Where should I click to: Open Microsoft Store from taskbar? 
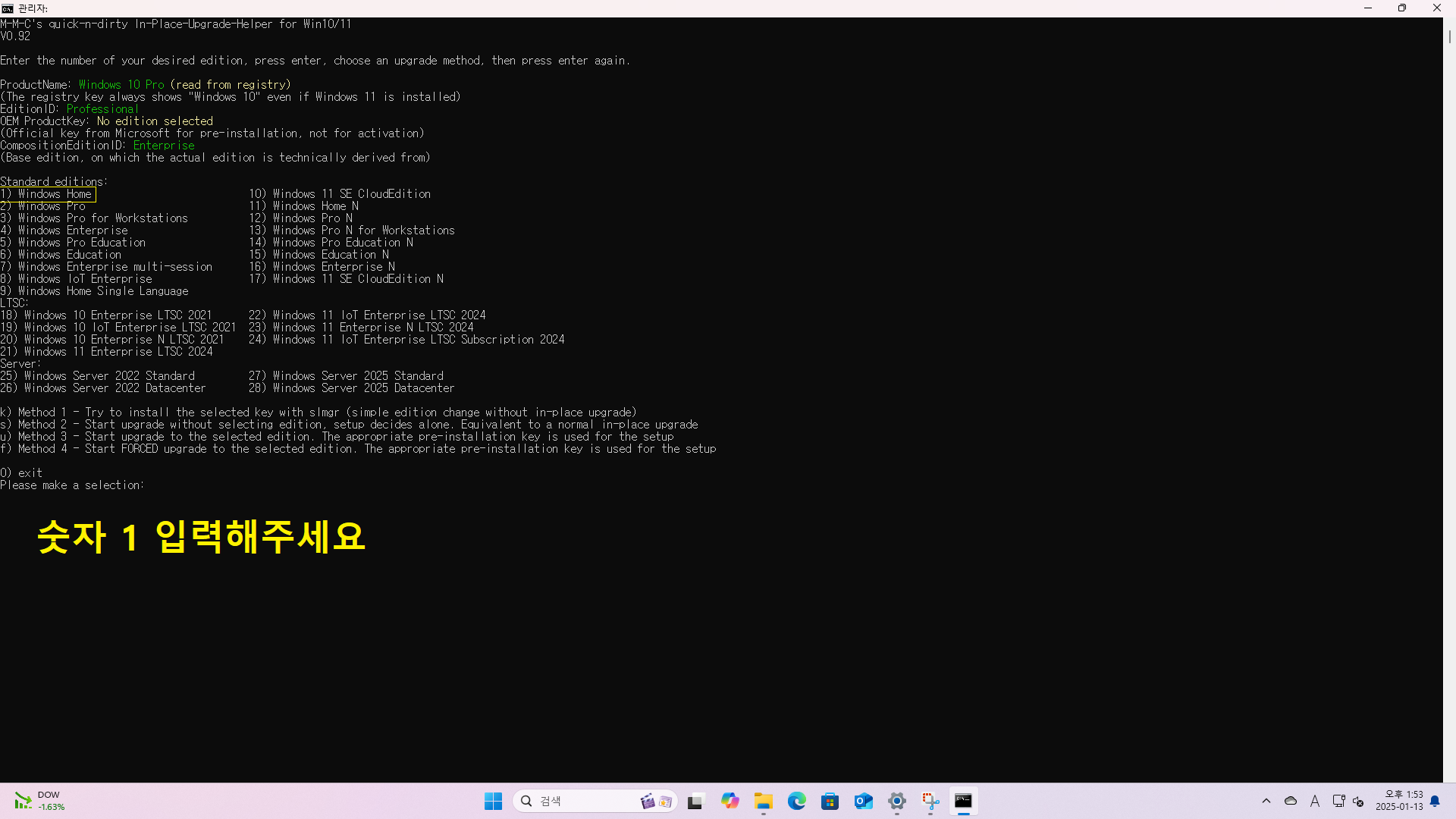[x=830, y=801]
